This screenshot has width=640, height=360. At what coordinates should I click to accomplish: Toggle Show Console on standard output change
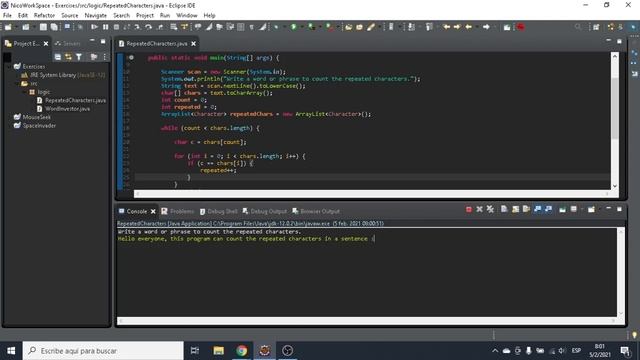tap(538, 209)
